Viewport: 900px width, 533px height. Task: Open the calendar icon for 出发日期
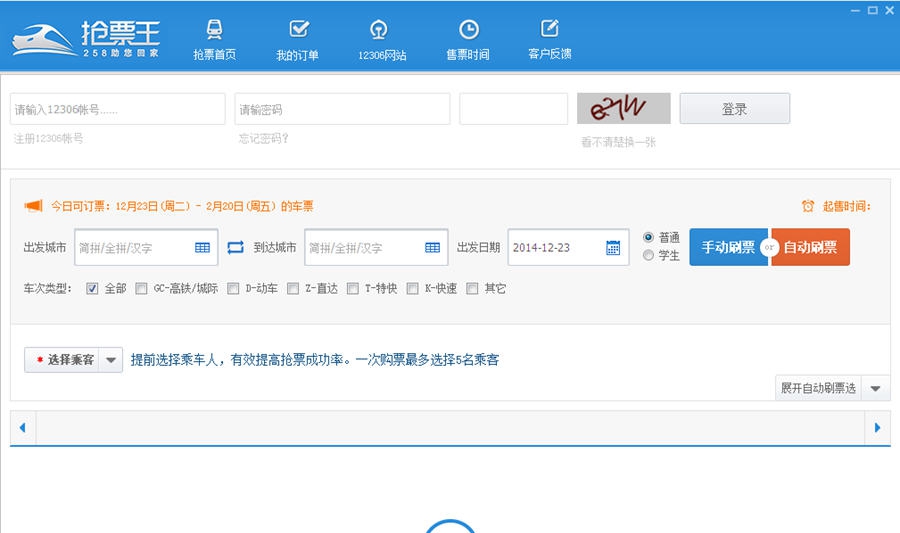coord(613,247)
